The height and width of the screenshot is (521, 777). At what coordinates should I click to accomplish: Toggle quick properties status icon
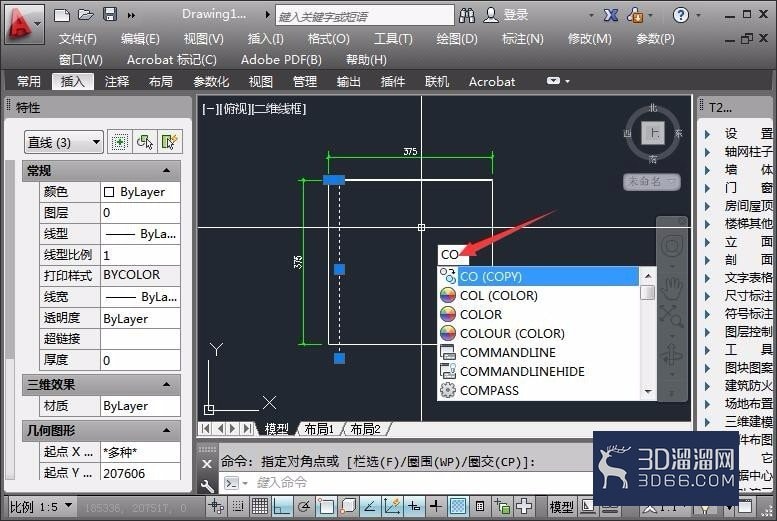[480, 506]
